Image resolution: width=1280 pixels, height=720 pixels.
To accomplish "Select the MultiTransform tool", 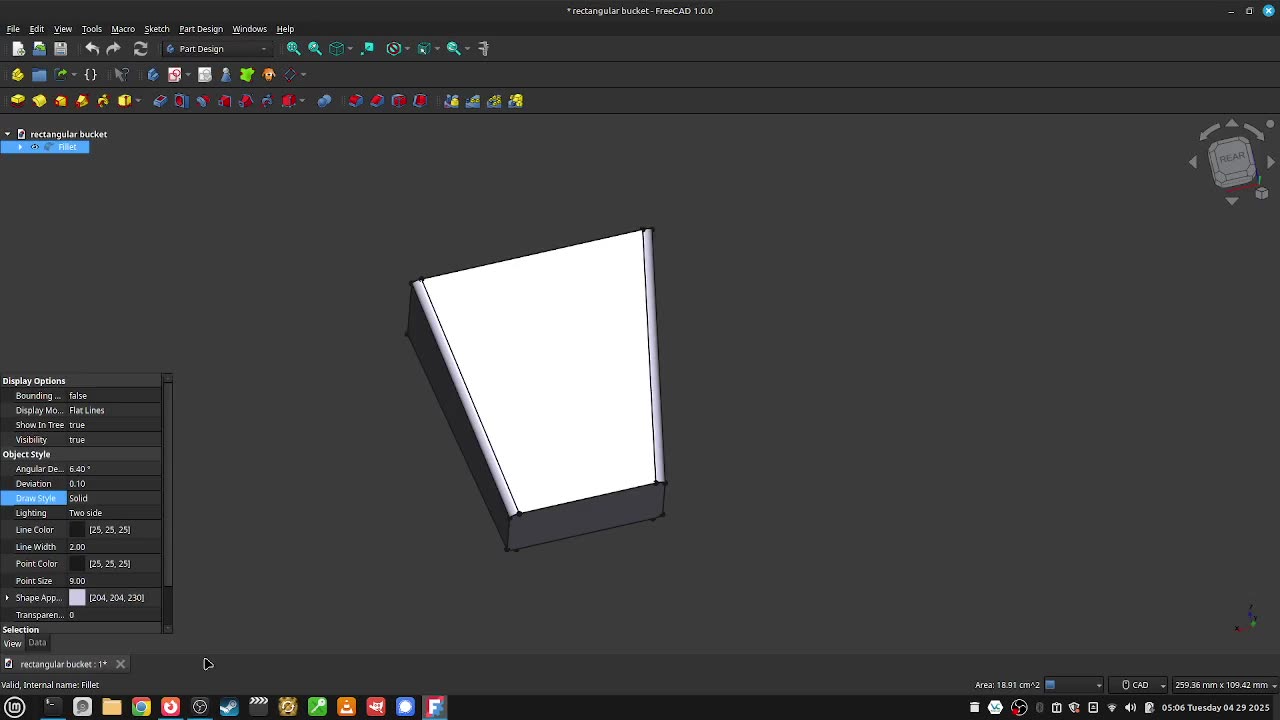I will pyautogui.click(x=516, y=100).
